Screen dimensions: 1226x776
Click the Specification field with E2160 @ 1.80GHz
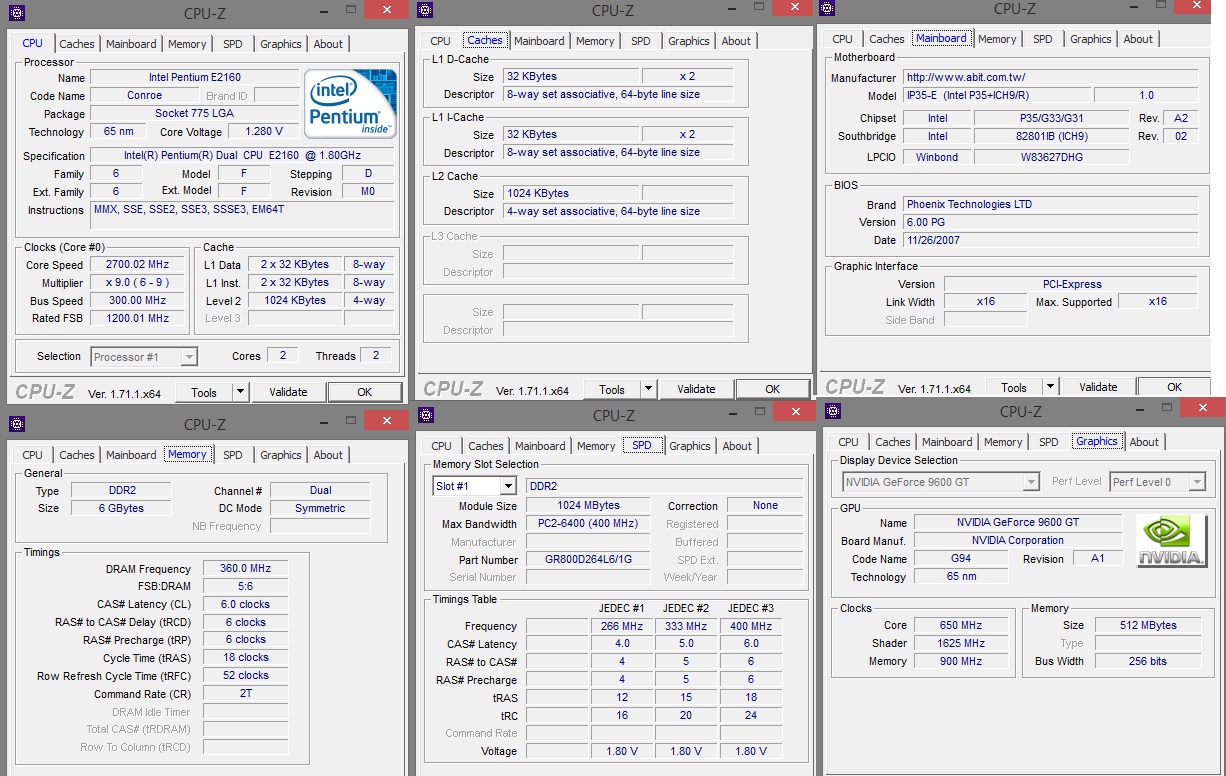244,156
